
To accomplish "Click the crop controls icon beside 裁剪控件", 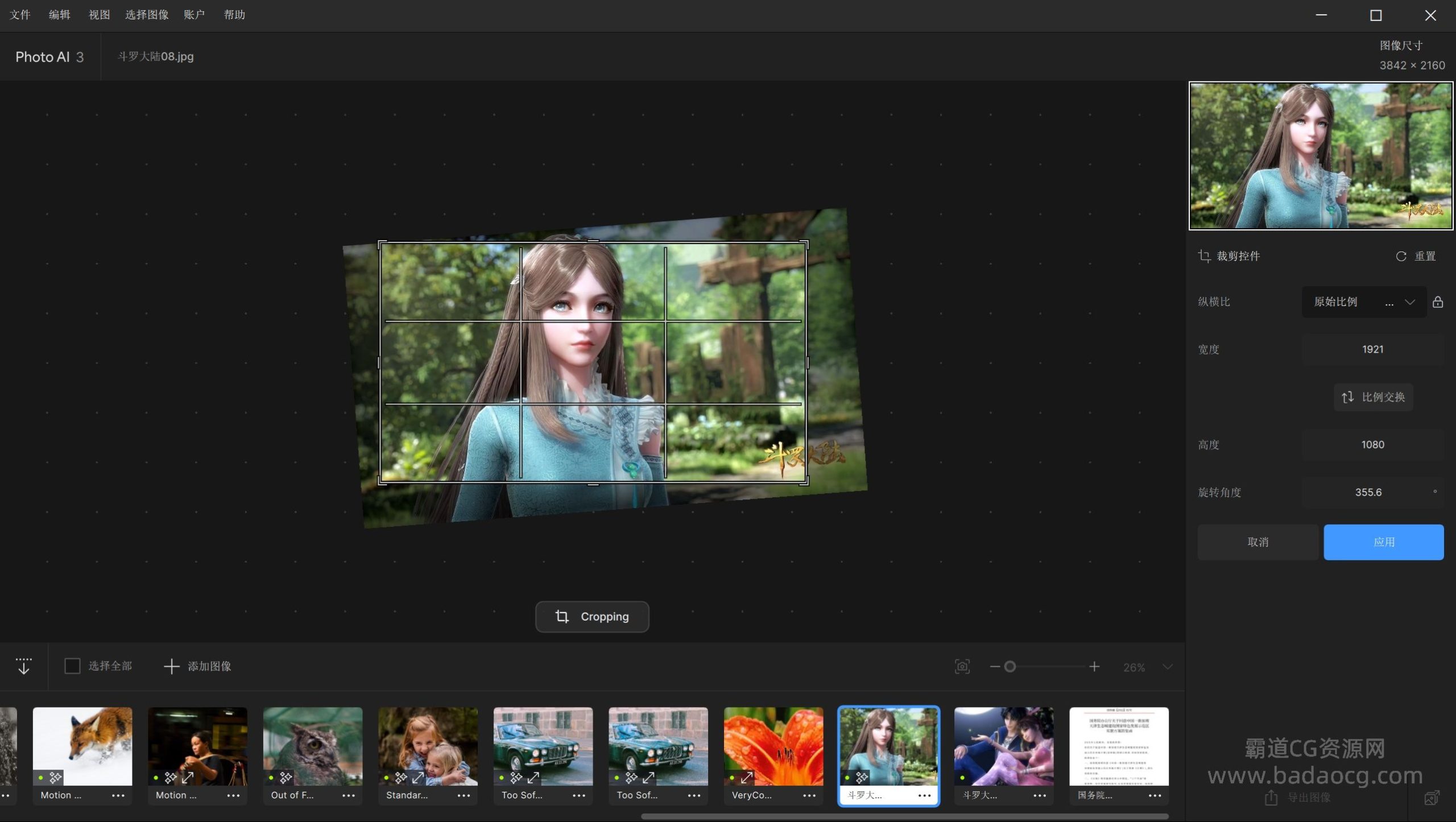I will pyautogui.click(x=1204, y=256).
